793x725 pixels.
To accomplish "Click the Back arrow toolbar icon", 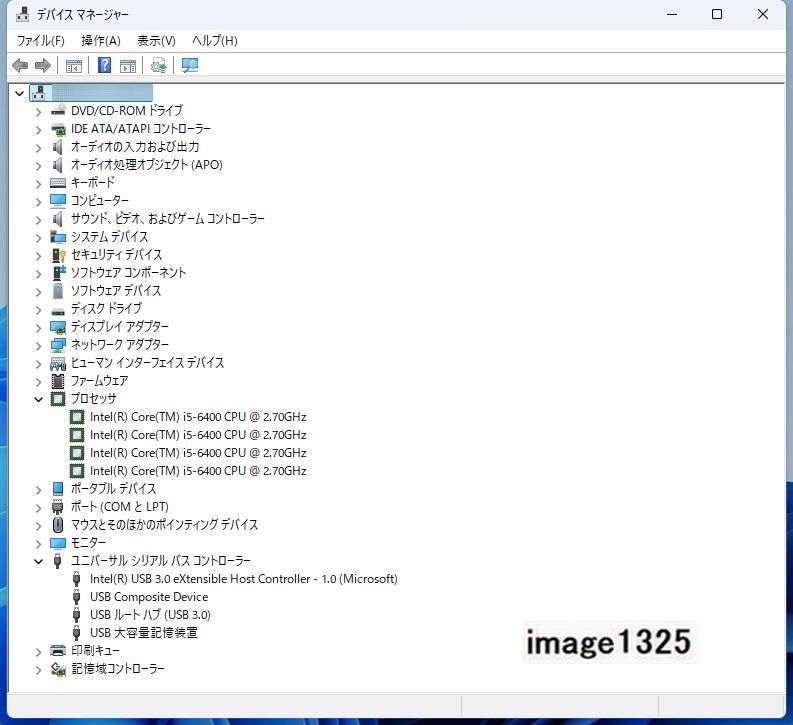I will pyautogui.click(x=20, y=65).
